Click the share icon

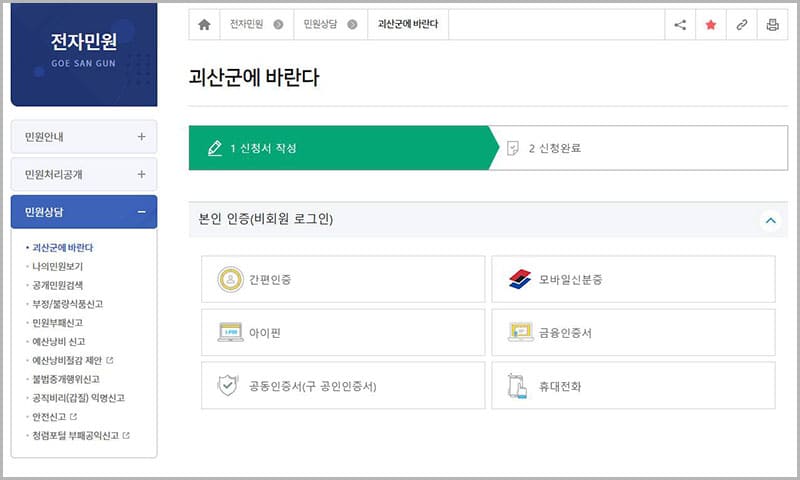pos(680,25)
